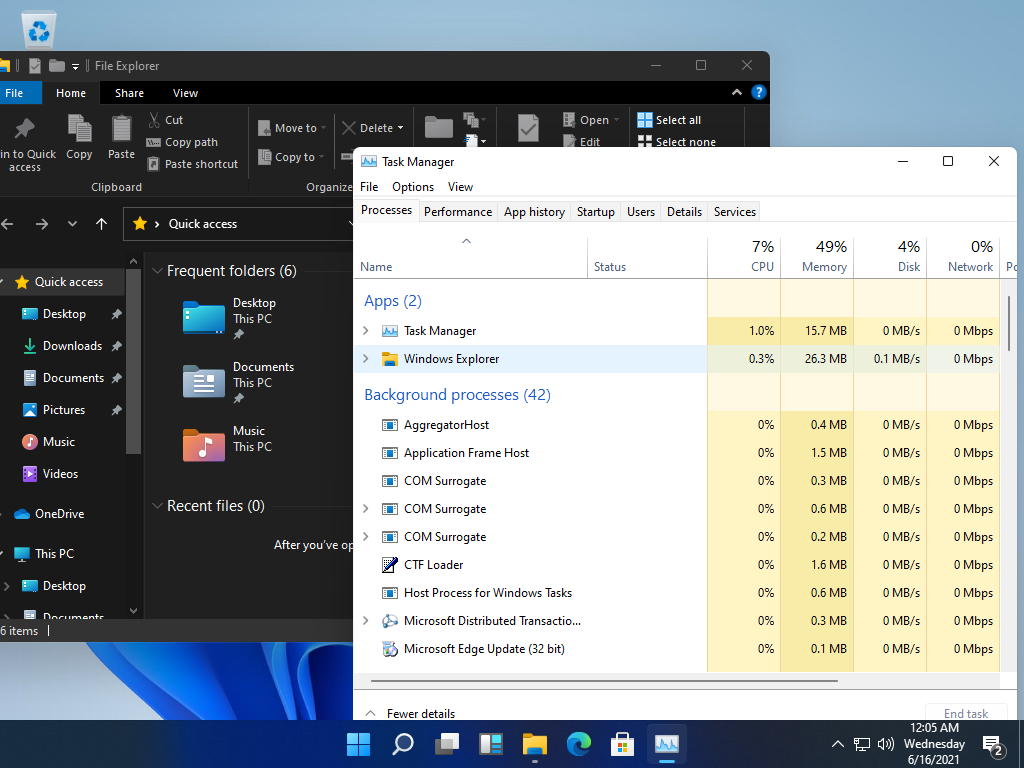Viewport: 1024px width, 768px height.
Task: Switch to Share tab in File Explorer
Action: point(129,93)
